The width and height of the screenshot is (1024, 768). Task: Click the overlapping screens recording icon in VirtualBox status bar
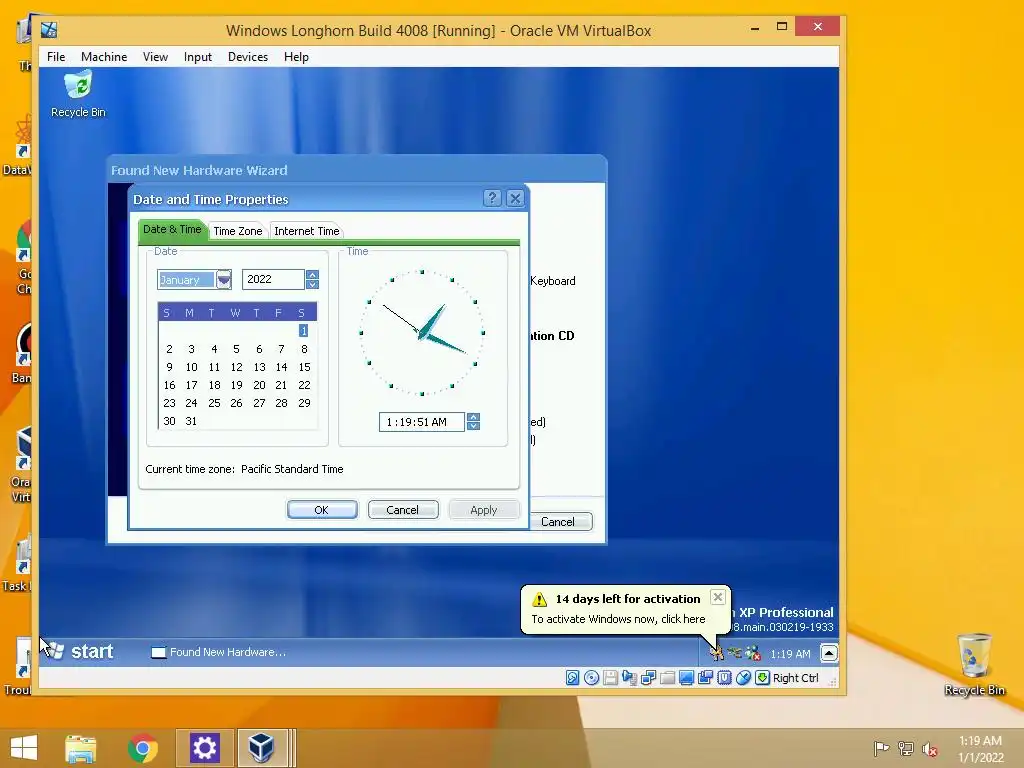click(705, 678)
